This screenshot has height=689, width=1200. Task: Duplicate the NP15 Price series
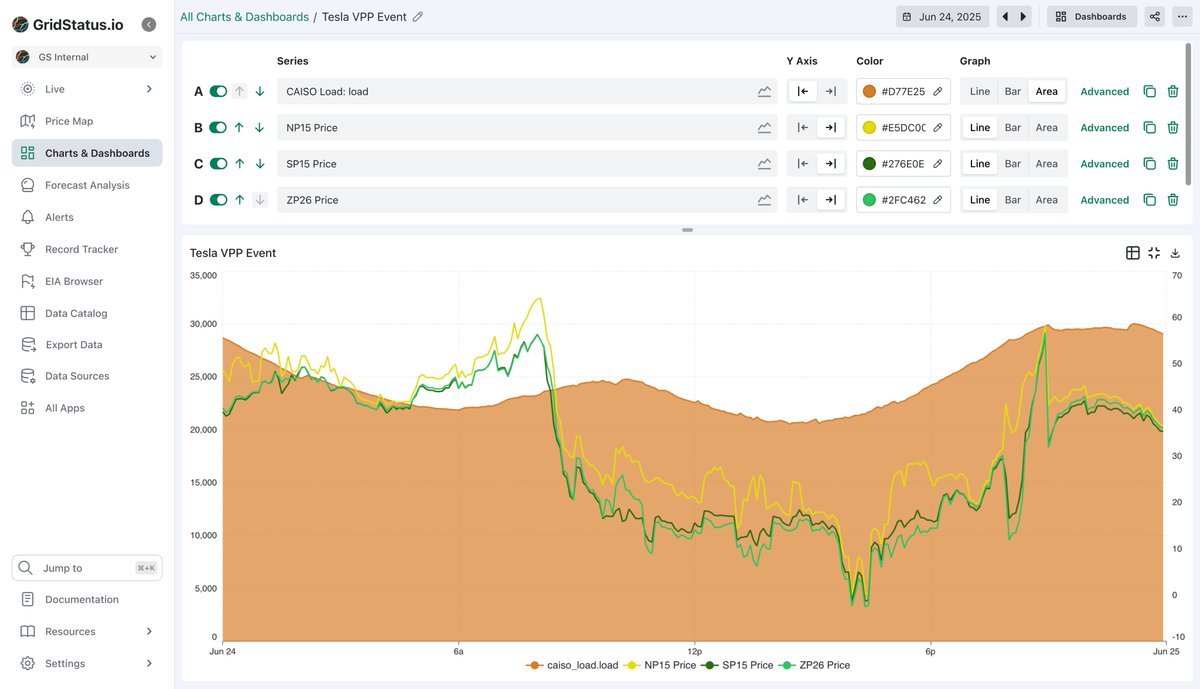[x=1149, y=128]
